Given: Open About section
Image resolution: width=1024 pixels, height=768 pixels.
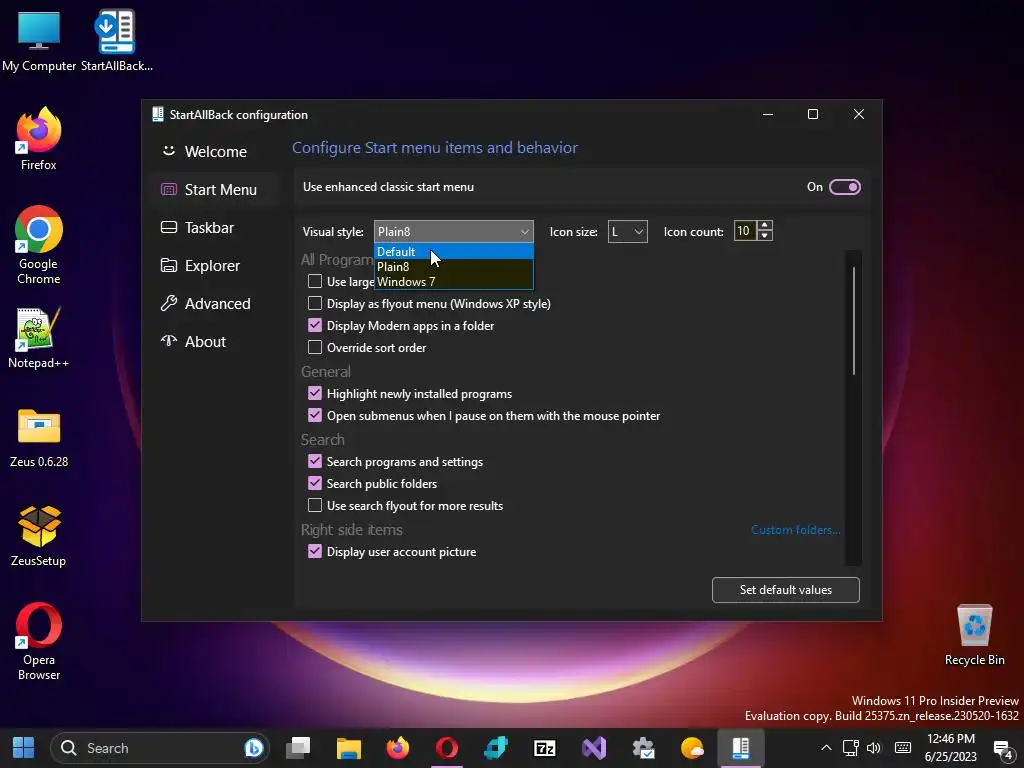Looking at the screenshot, I should point(215,342).
